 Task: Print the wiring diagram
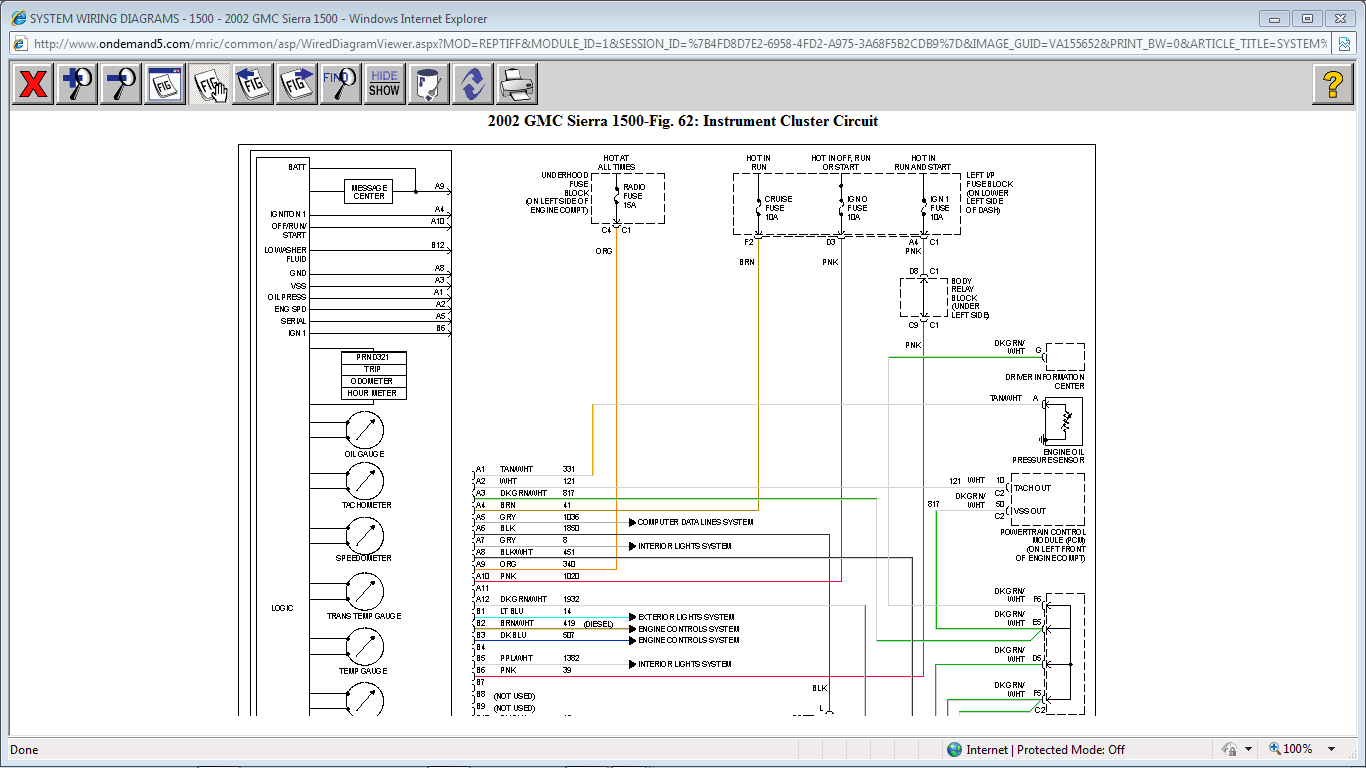click(x=516, y=84)
